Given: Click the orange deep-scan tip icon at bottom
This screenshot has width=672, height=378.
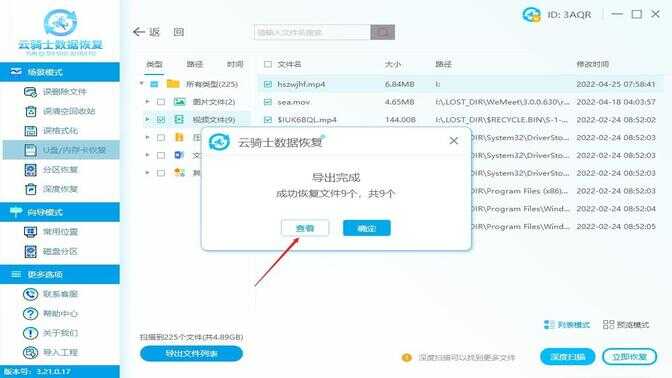Looking at the screenshot, I should [406, 357].
